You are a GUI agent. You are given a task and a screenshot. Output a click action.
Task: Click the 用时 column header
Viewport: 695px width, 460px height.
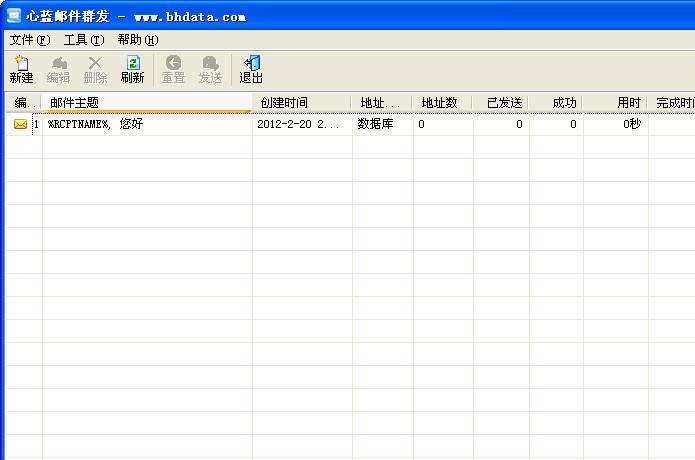[628, 103]
